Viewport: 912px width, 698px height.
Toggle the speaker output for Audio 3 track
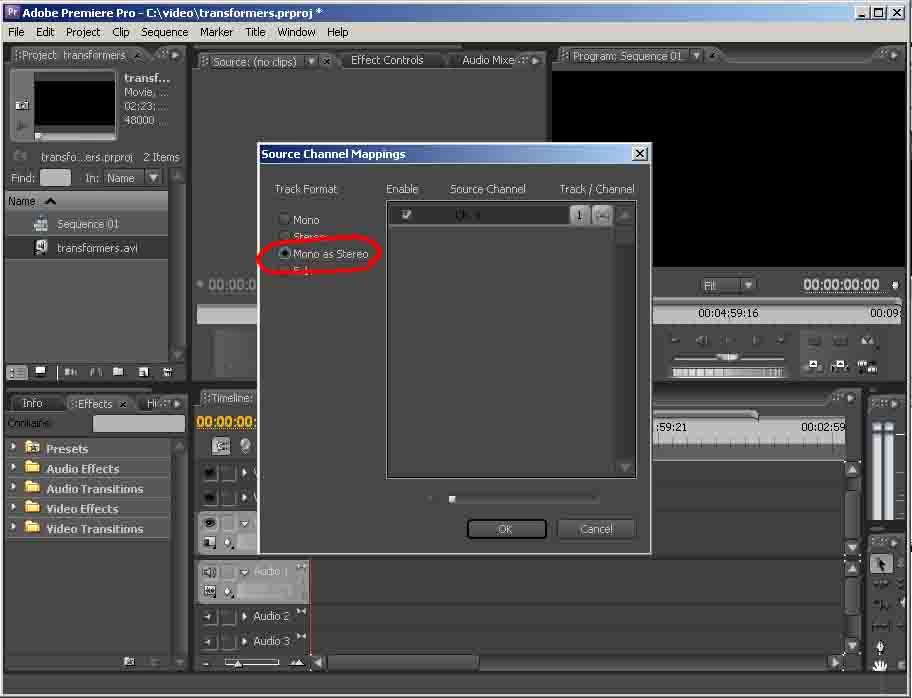tap(209, 642)
